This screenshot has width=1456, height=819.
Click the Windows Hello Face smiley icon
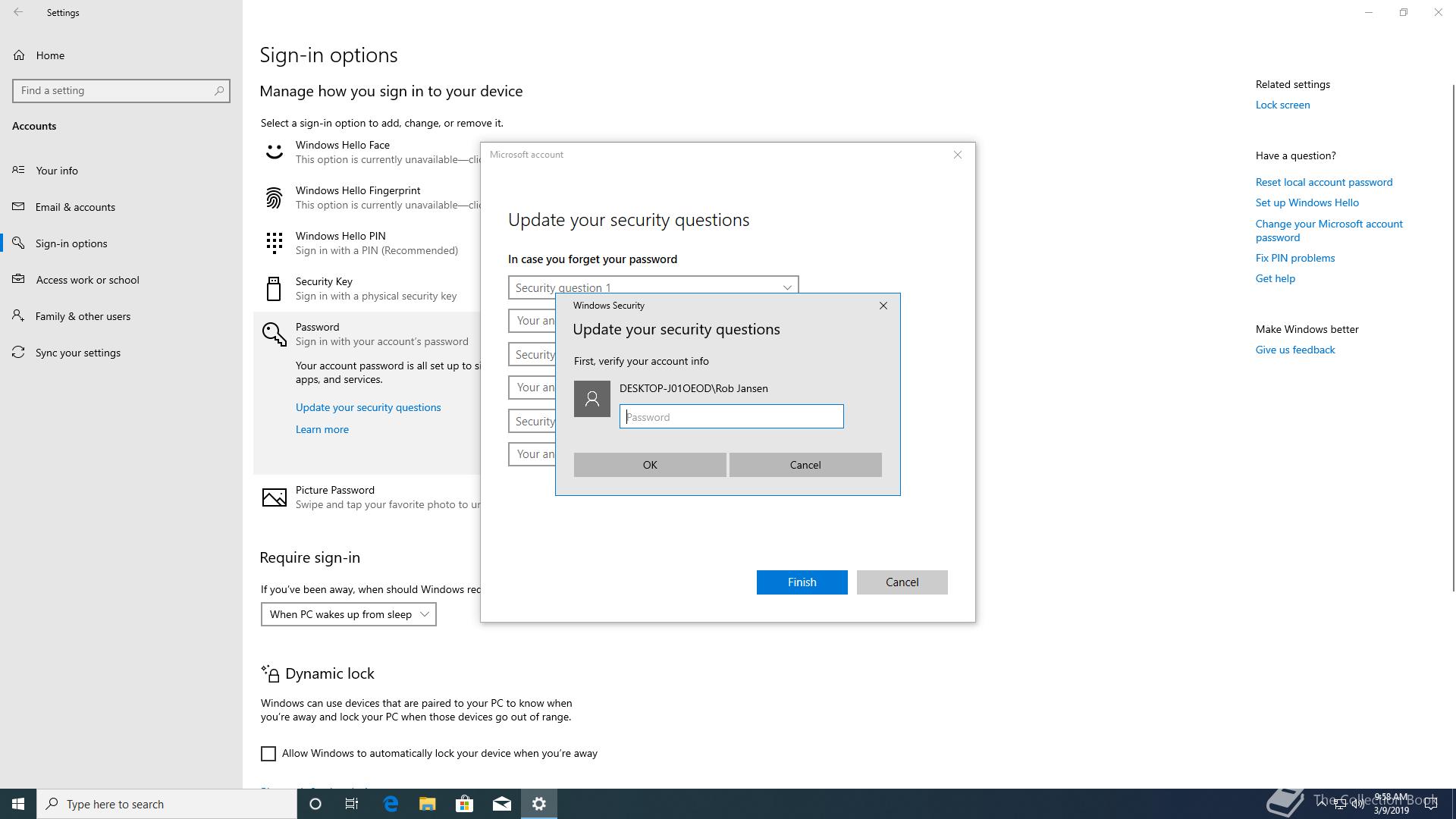(274, 152)
